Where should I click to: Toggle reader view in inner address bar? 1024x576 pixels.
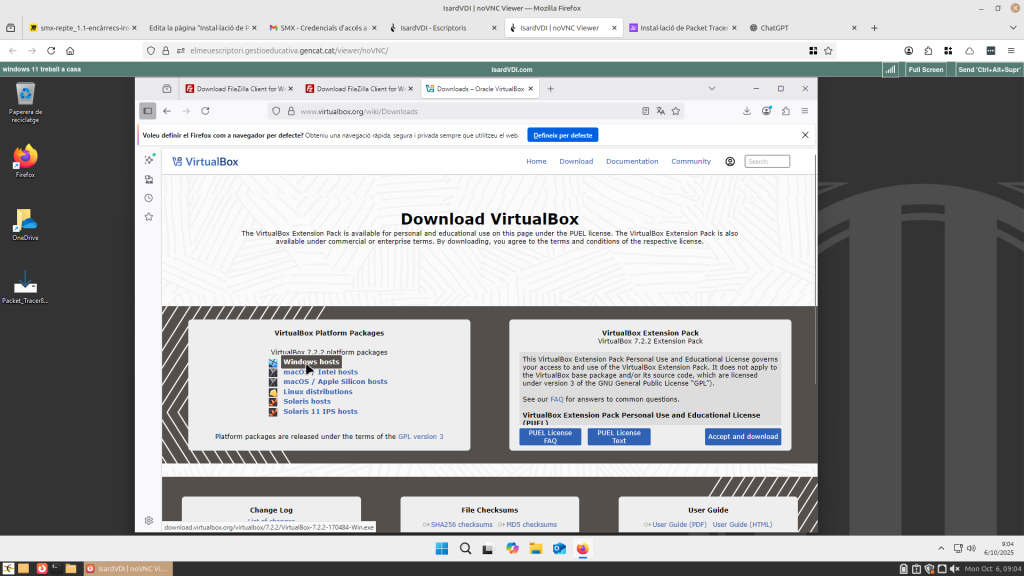pyautogui.click(x=645, y=111)
